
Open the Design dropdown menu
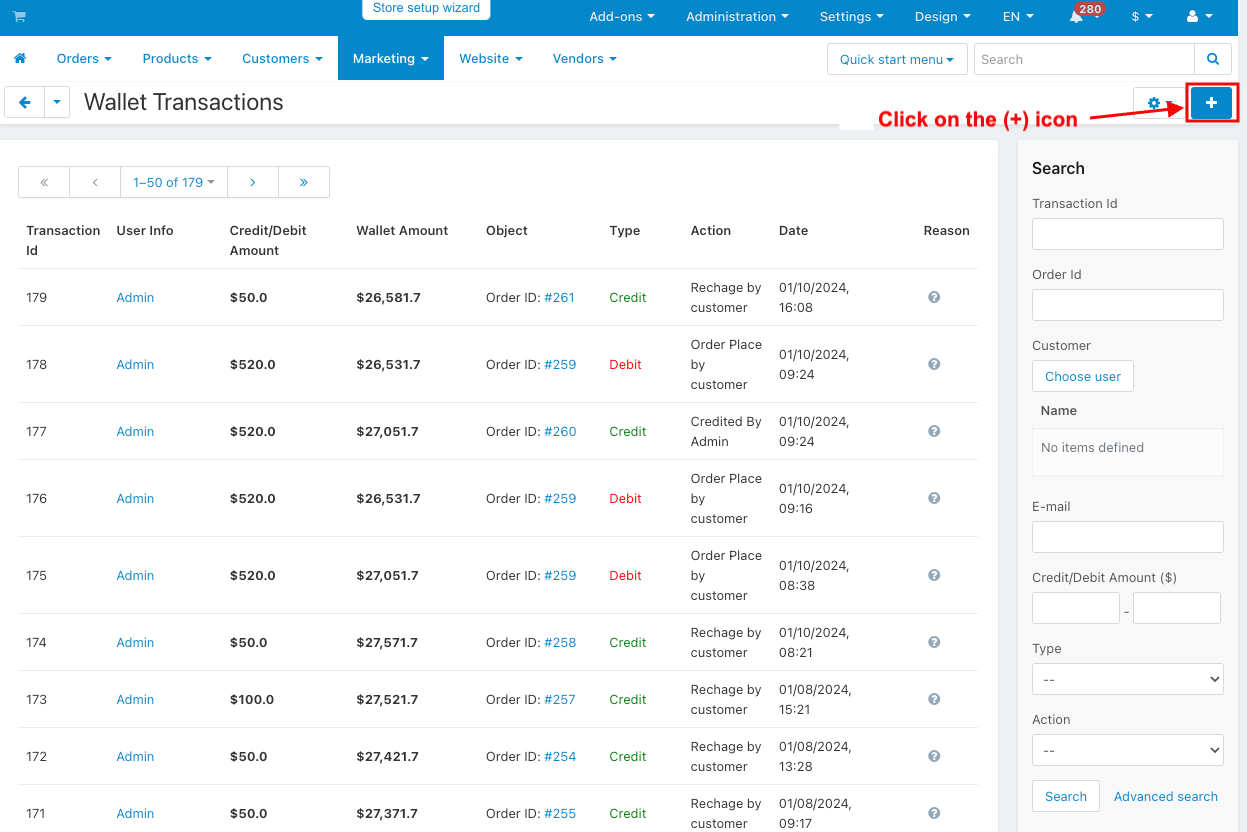[943, 17]
